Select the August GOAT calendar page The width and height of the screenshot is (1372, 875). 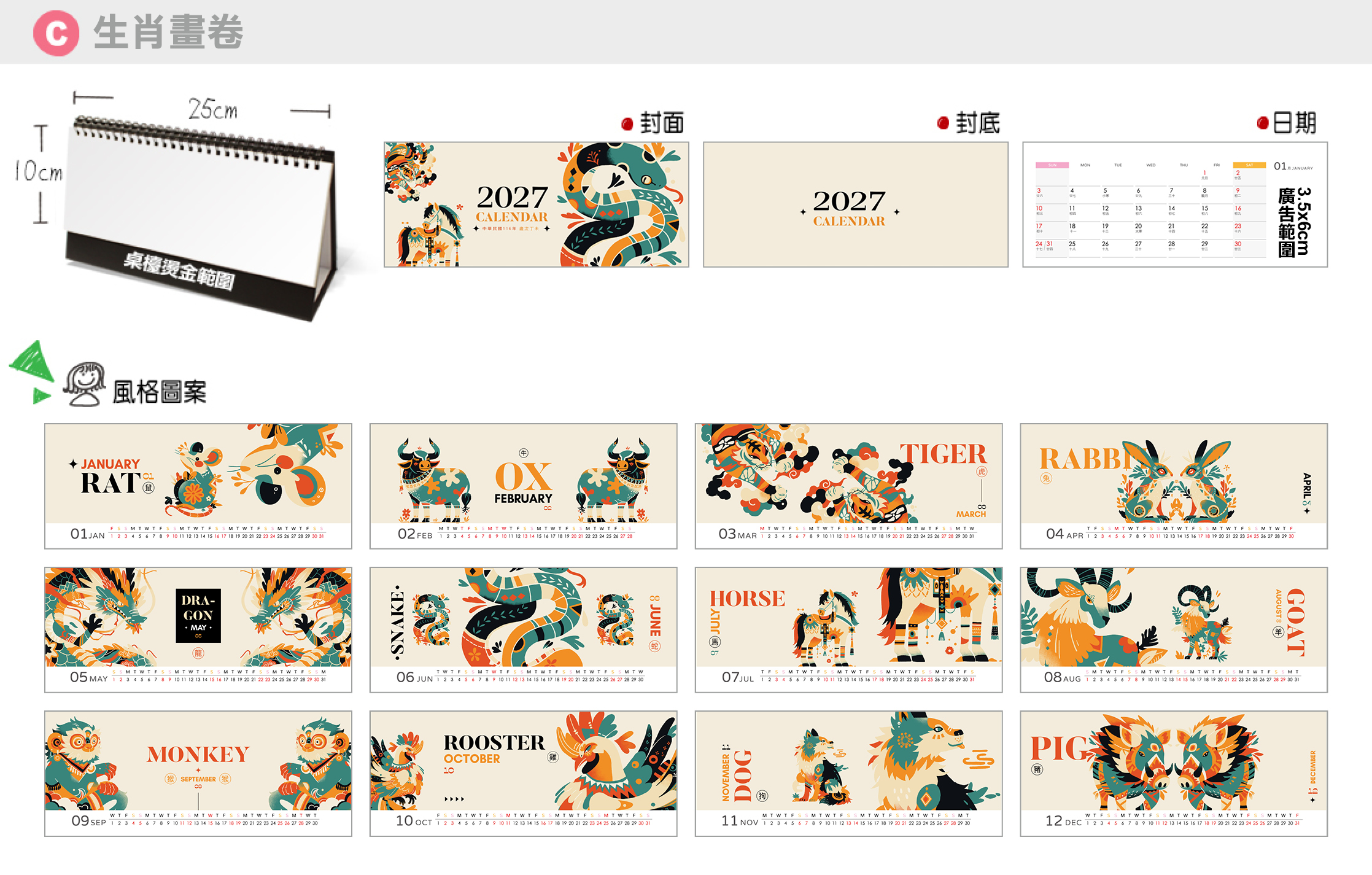tap(1174, 629)
